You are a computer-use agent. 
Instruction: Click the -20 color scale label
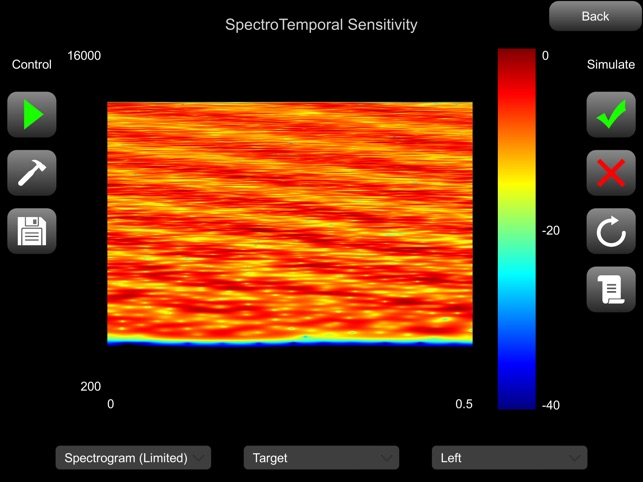pyautogui.click(x=551, y=231)
